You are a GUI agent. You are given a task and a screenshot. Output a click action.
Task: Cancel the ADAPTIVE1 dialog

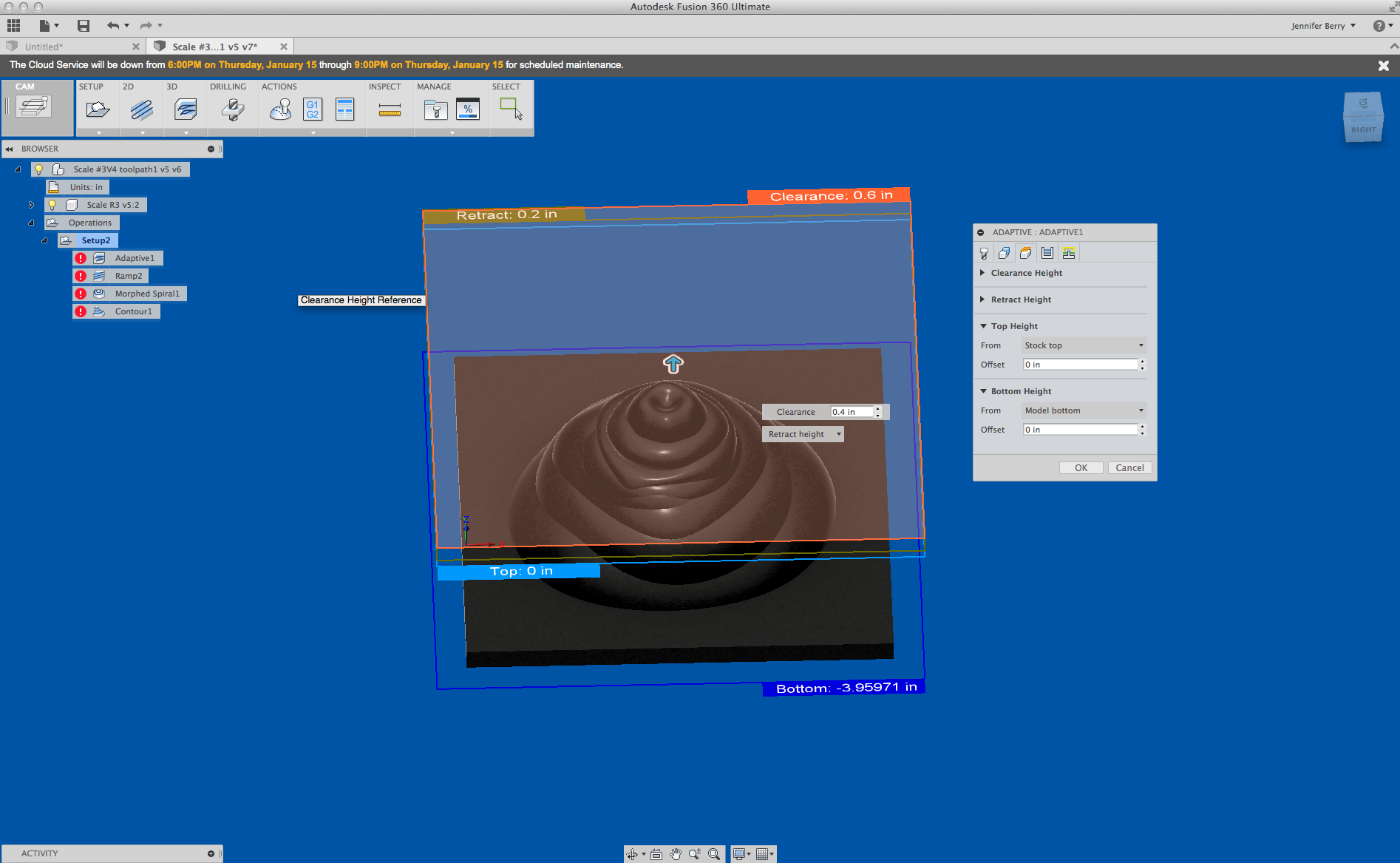click(x=1129, y=467)
